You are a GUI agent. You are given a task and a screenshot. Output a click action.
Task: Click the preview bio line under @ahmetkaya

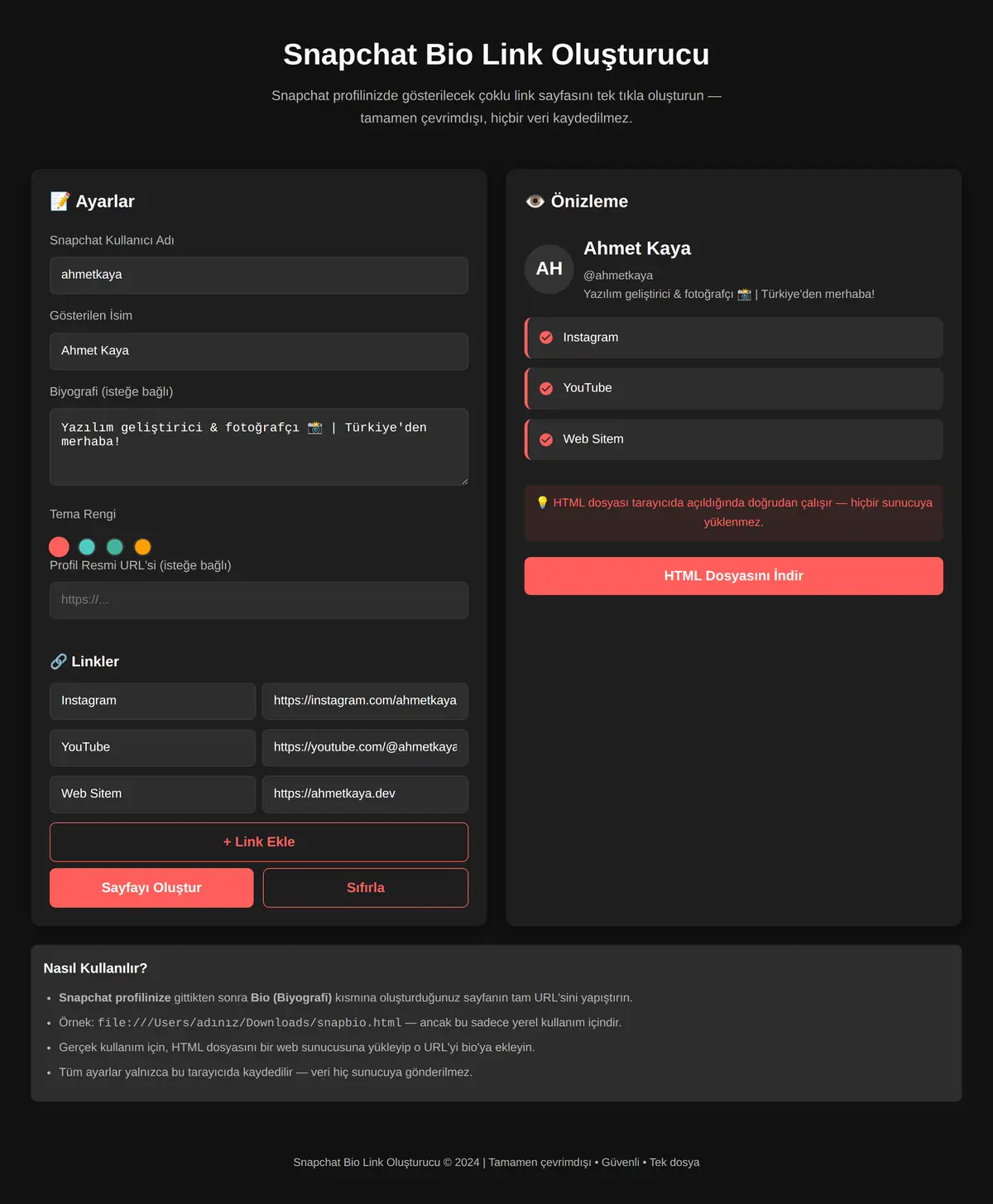pyautogui.click(x=729, y=294)
